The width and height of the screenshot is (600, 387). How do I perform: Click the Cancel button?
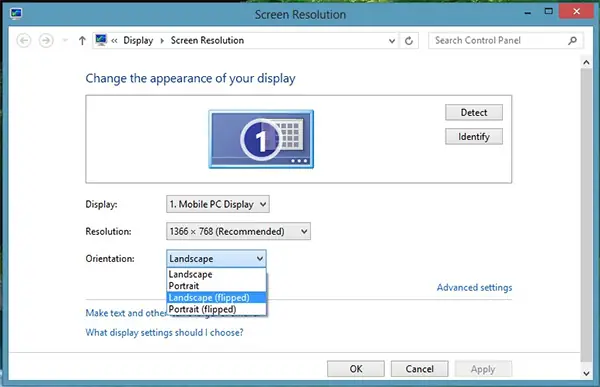click(x=419, y=369)
